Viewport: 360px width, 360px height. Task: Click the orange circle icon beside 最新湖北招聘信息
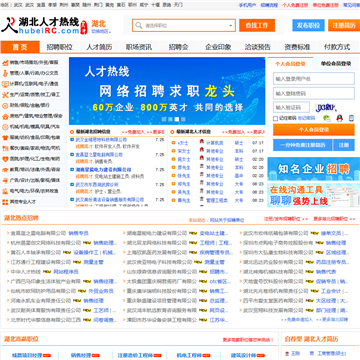pyautogui.click(x=72, y=132)
